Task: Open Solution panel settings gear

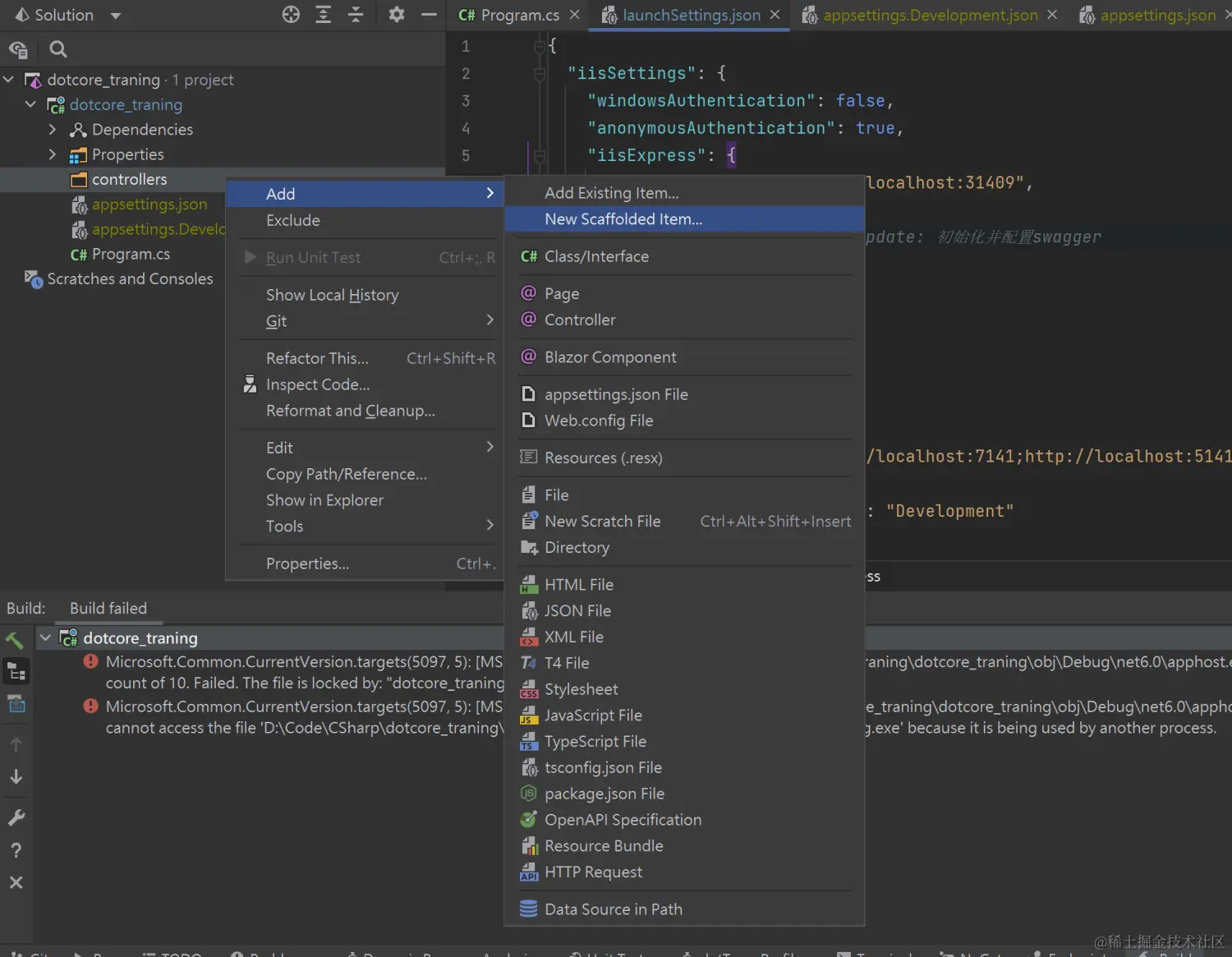Action: click(x=397, y=15)
